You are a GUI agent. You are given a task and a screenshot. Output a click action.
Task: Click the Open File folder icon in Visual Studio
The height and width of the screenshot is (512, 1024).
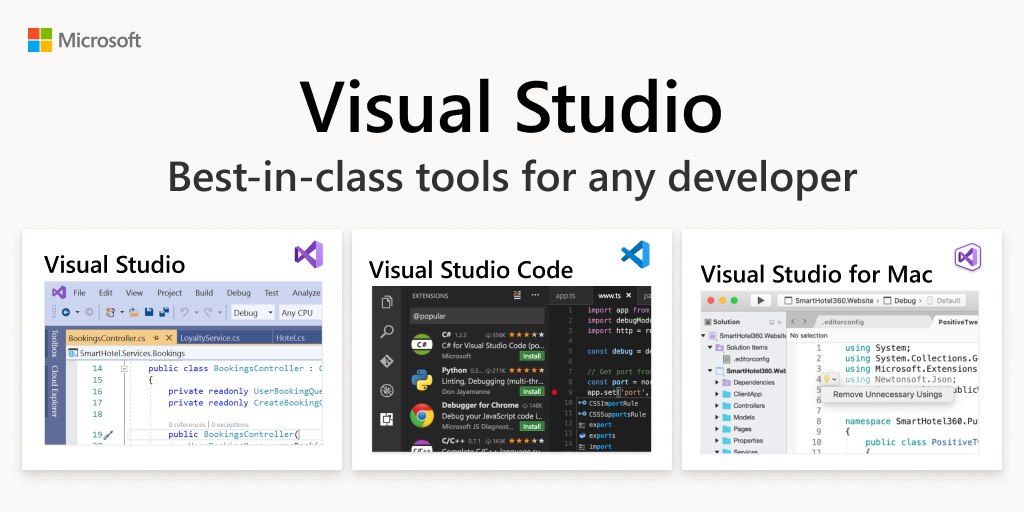133,312
